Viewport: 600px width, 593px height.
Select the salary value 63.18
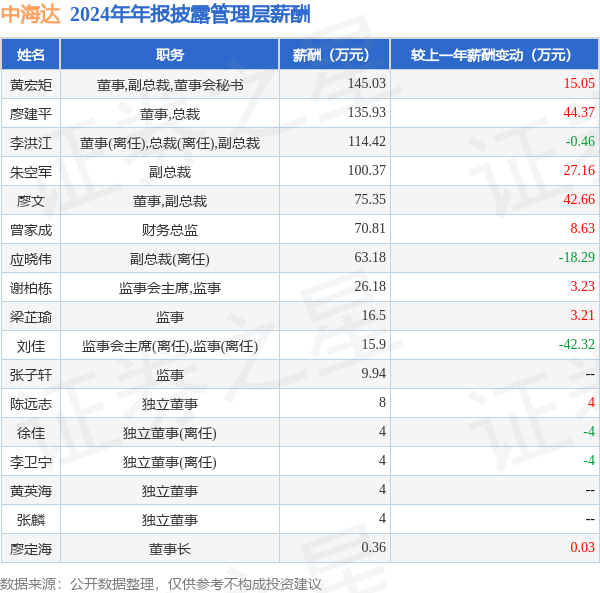pyautogui.click(x=370, y=258)
